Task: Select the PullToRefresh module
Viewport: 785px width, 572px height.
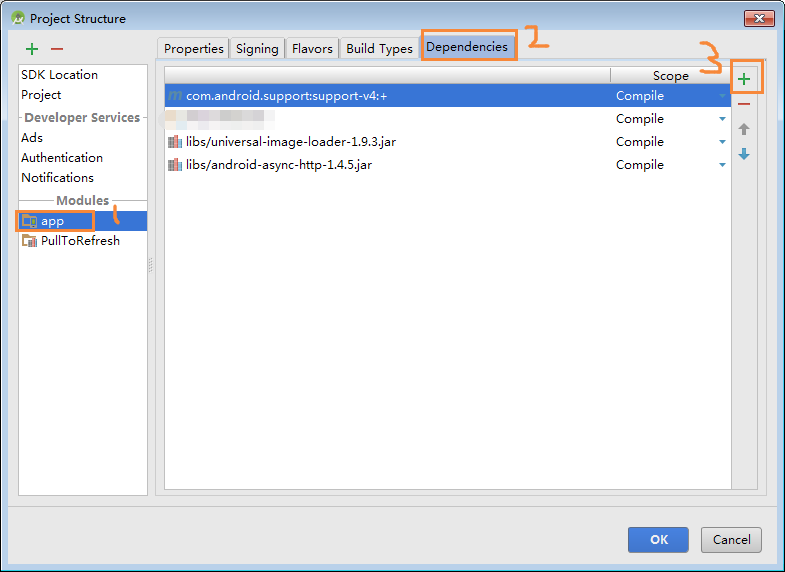Action: [x=80, y=241]
